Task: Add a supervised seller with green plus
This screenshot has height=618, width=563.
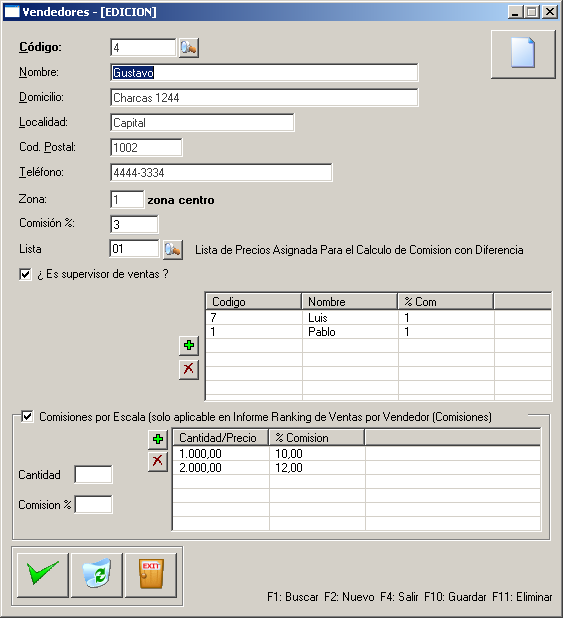Action: point(189,346)
